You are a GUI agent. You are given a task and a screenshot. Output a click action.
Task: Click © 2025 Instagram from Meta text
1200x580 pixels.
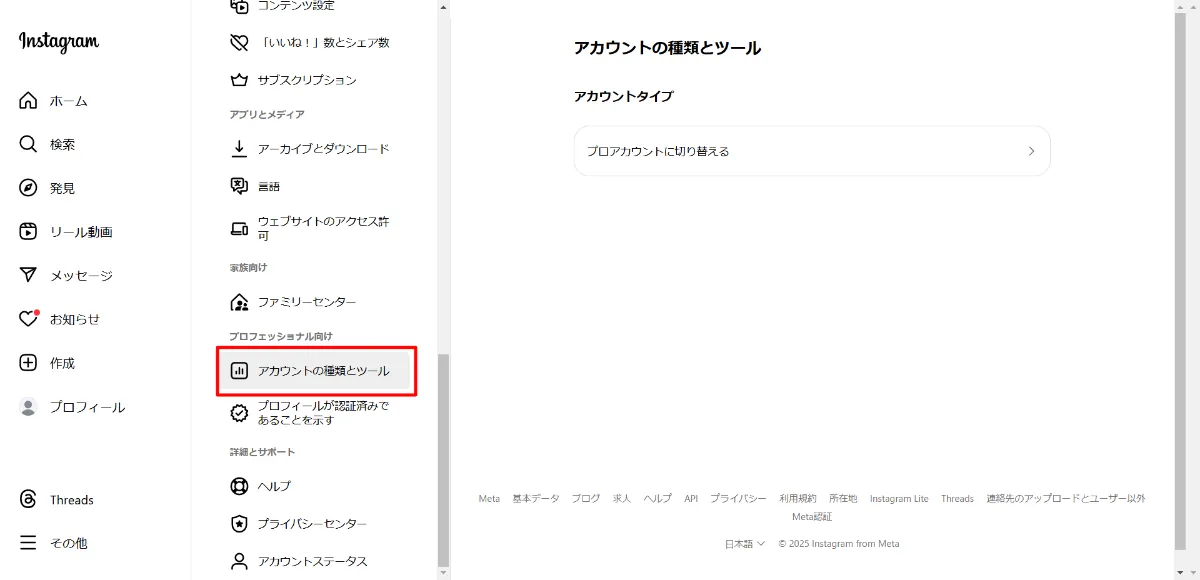tap(839, 544)
